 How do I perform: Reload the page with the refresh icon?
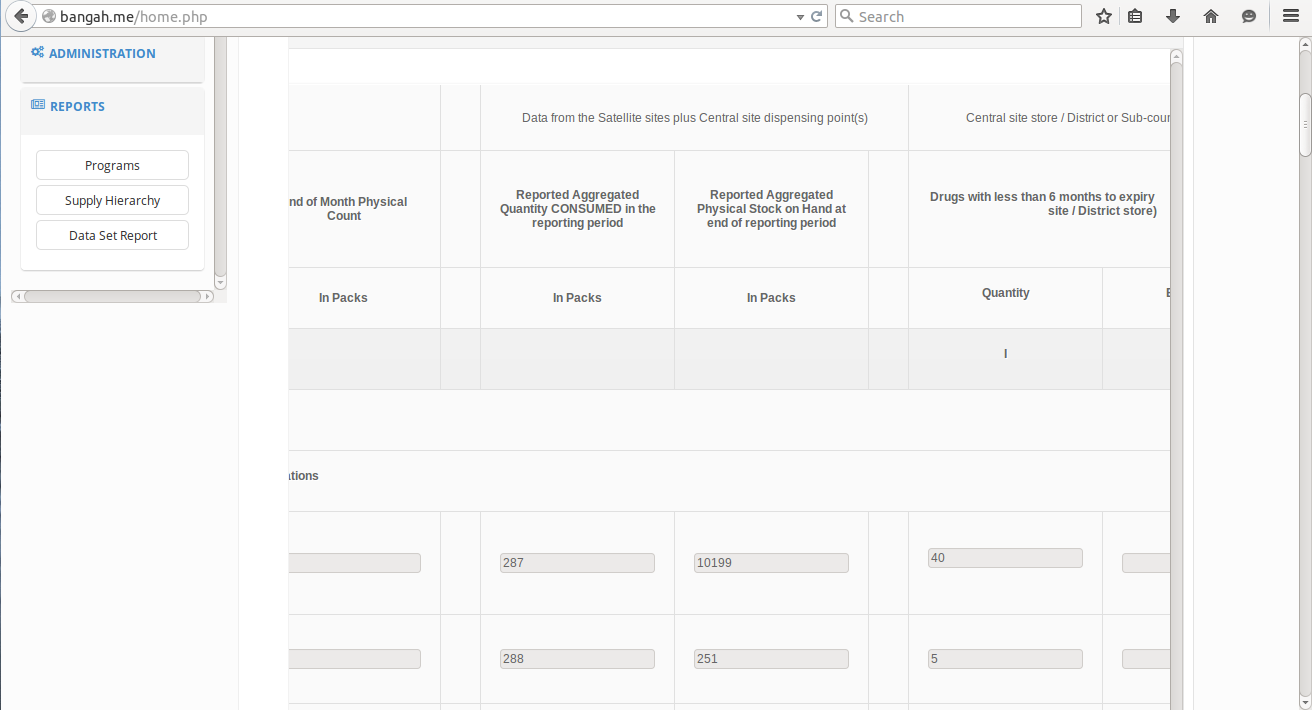coord(816,16)
